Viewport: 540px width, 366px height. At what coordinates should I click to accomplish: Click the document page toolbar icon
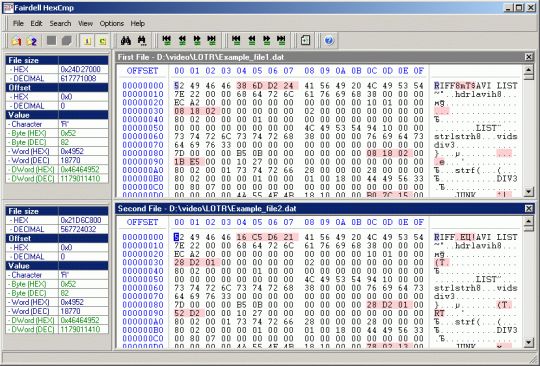pos(305,41)
